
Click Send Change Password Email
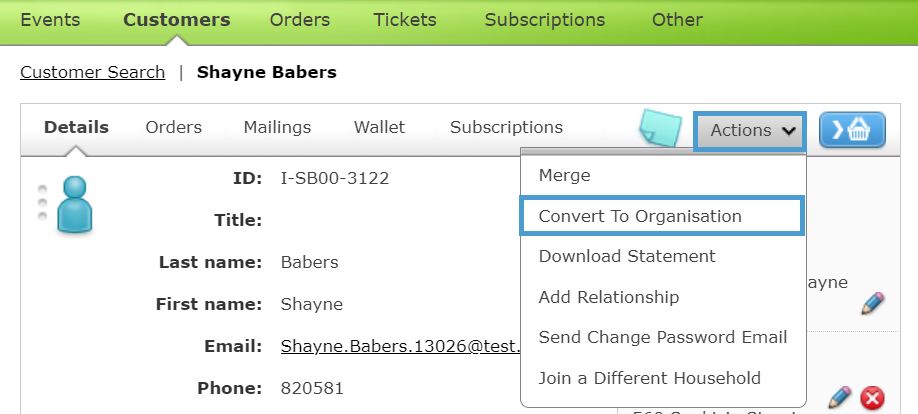[663, 337]
